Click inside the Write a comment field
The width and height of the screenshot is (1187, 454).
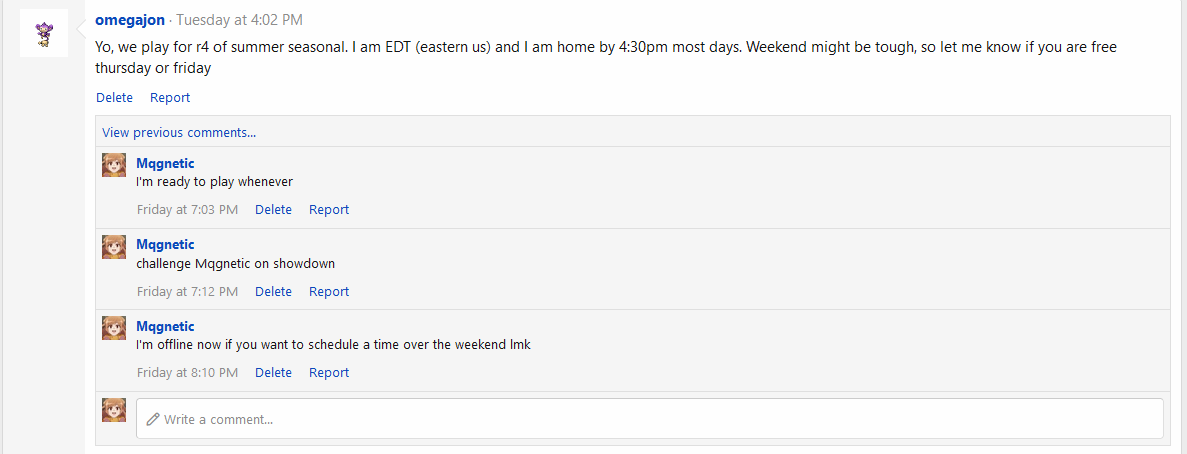tap(650, 419)
